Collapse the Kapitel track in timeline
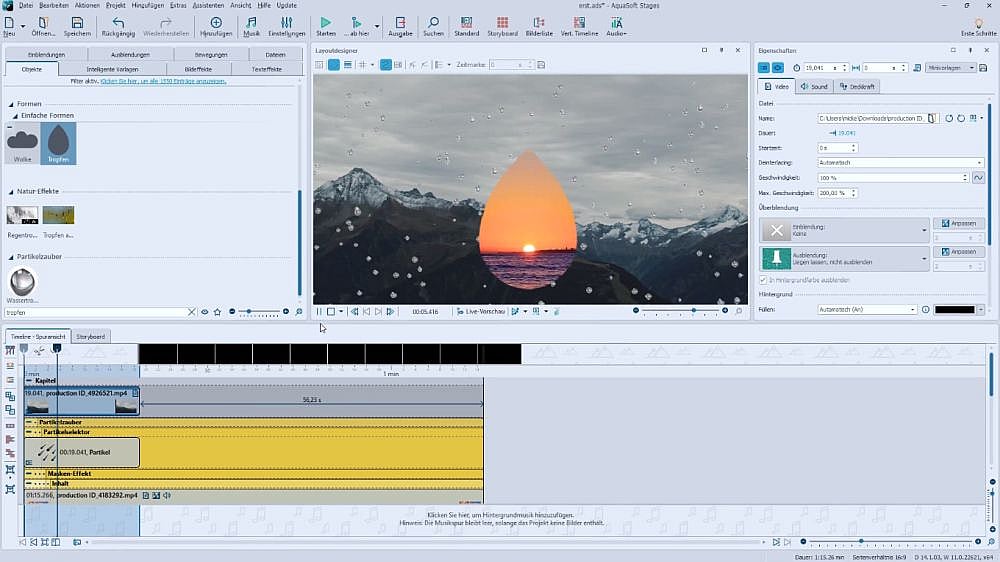Image resolution: width=1000 pixels, height=562 pixels. tap(29, 381)
